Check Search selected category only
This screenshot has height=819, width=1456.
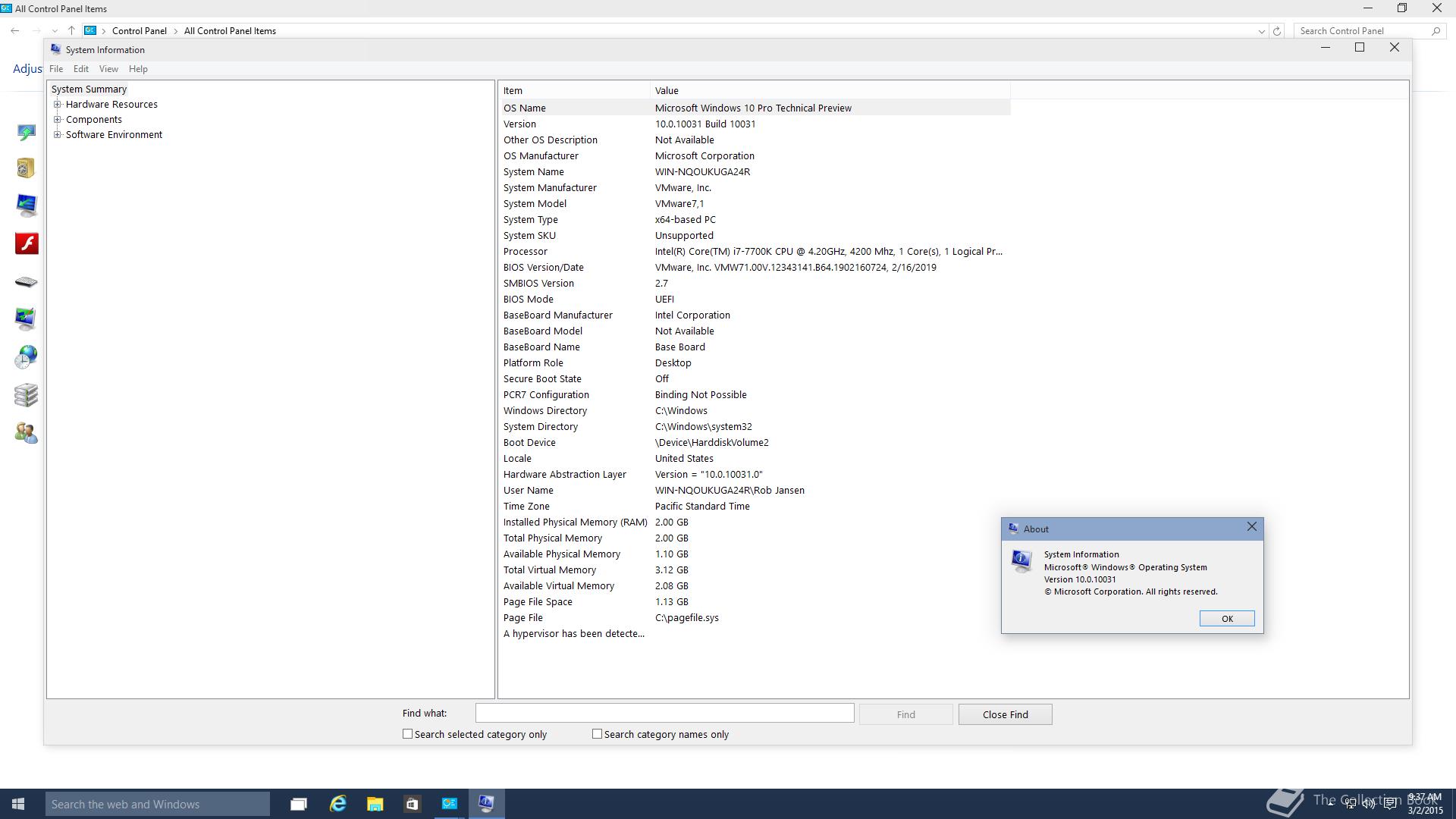click(x=407, y=734)
